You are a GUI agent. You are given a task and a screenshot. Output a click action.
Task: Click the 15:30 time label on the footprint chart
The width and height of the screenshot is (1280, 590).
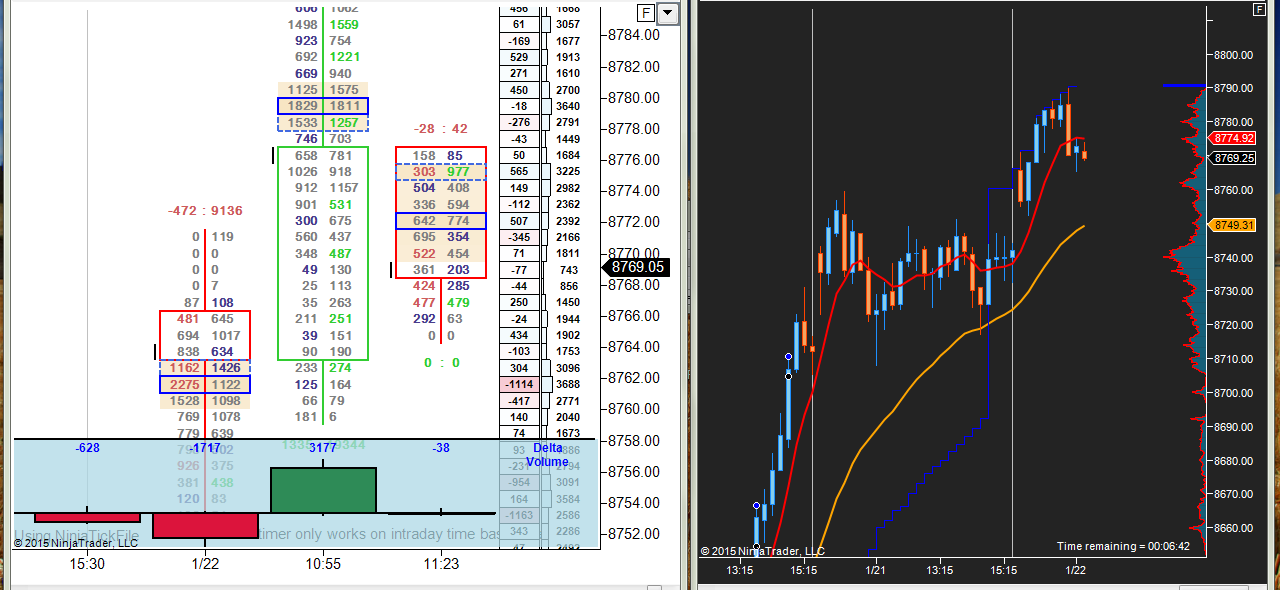(87, 564)
